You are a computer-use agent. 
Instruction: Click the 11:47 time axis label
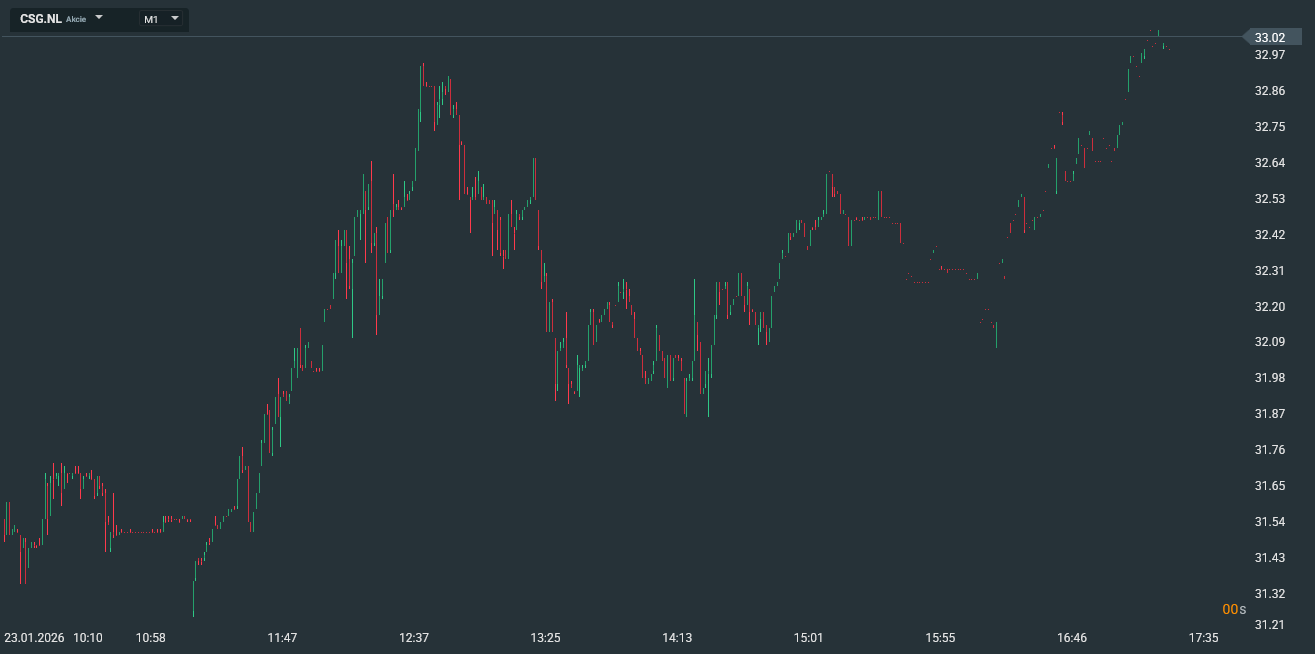(282, 638)
